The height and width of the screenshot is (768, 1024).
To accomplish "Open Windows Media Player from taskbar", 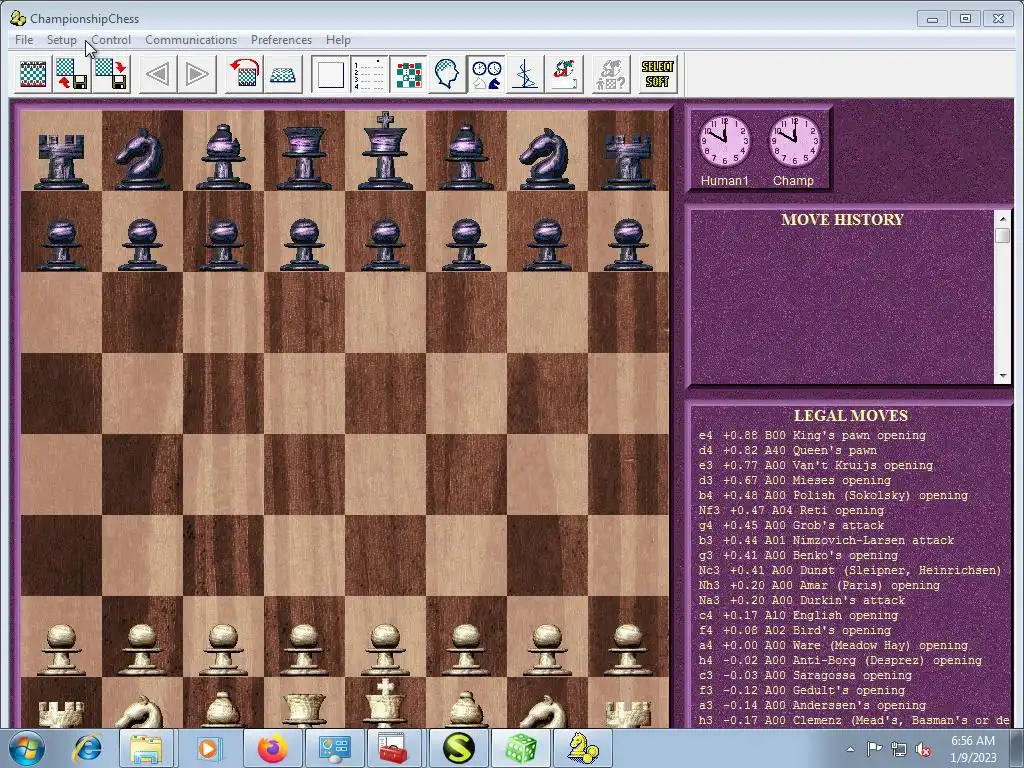I will coord(208,748).
